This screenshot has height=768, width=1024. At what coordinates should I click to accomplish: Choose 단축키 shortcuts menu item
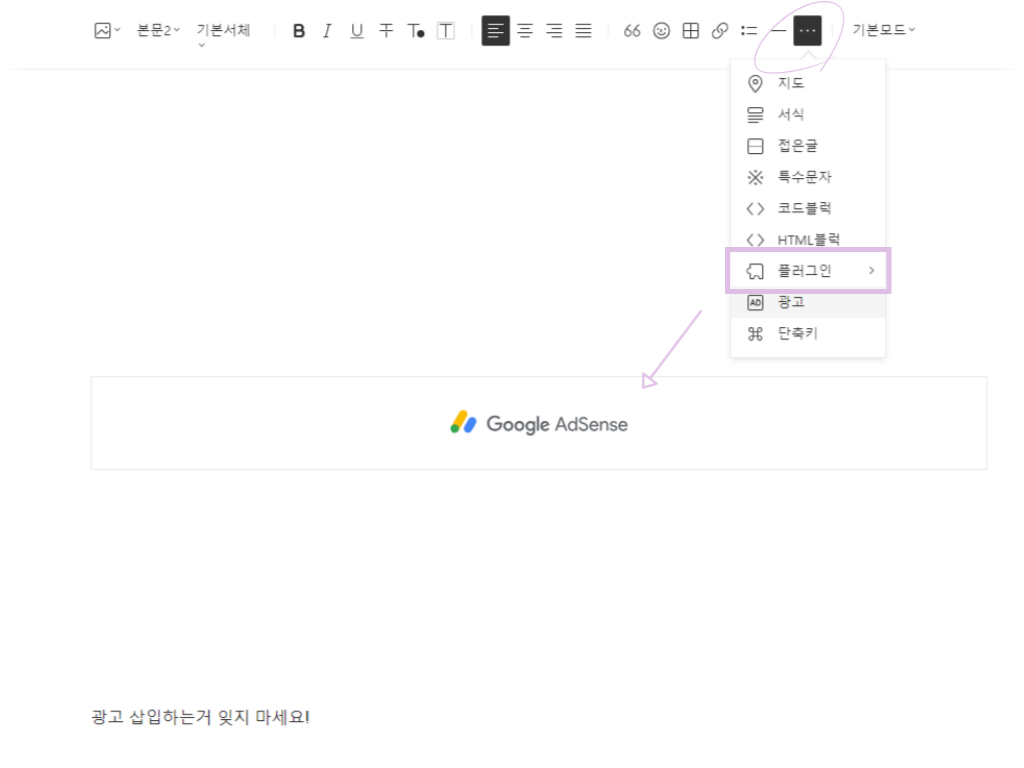click(x=808, y=334)
